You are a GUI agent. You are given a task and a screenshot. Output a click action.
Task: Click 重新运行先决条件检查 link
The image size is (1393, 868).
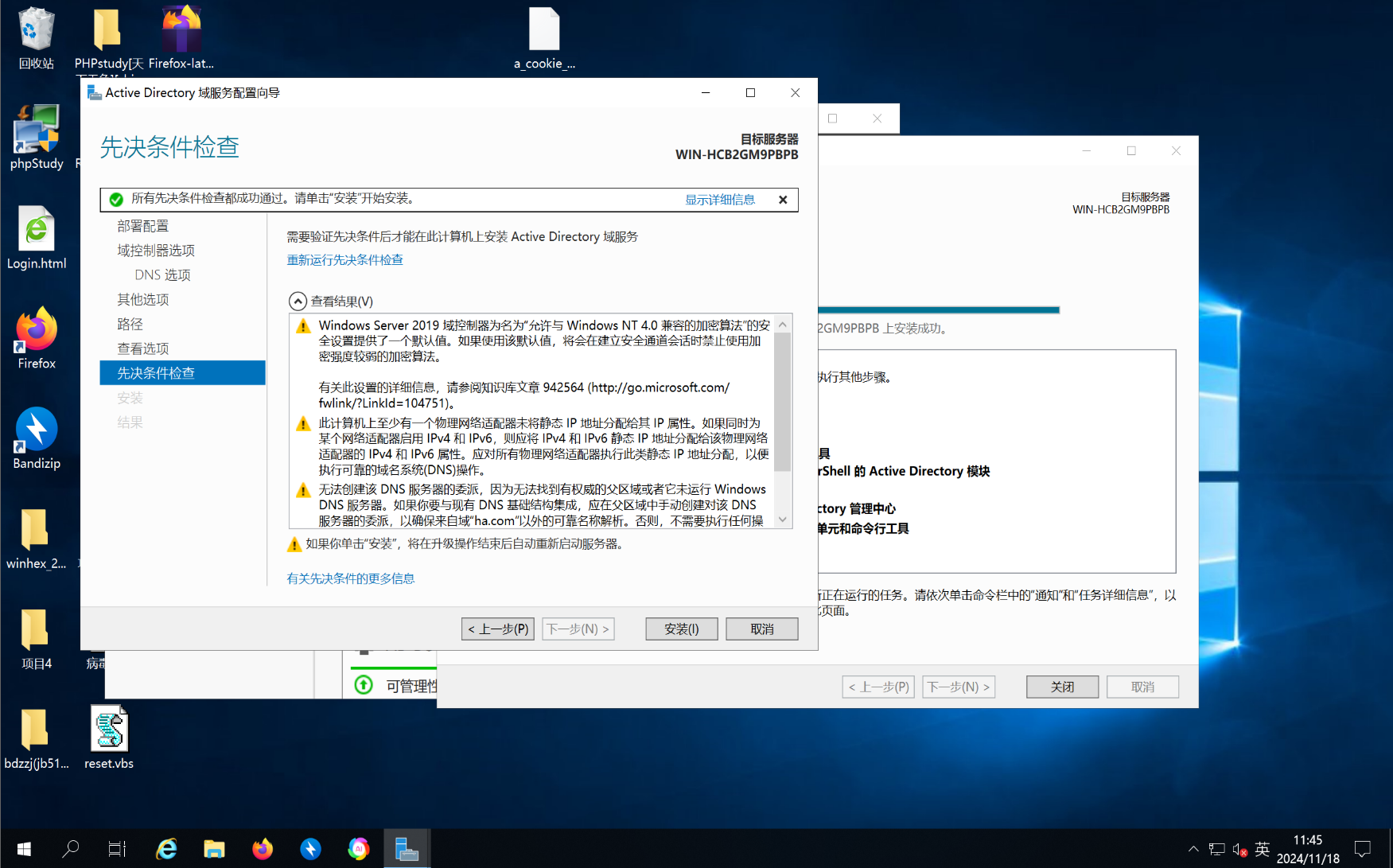click(345, 260)
